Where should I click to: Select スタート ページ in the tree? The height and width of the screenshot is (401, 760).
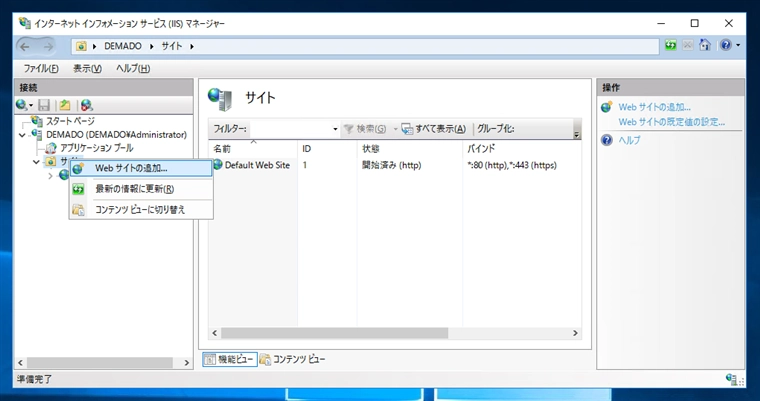point(70,121)
